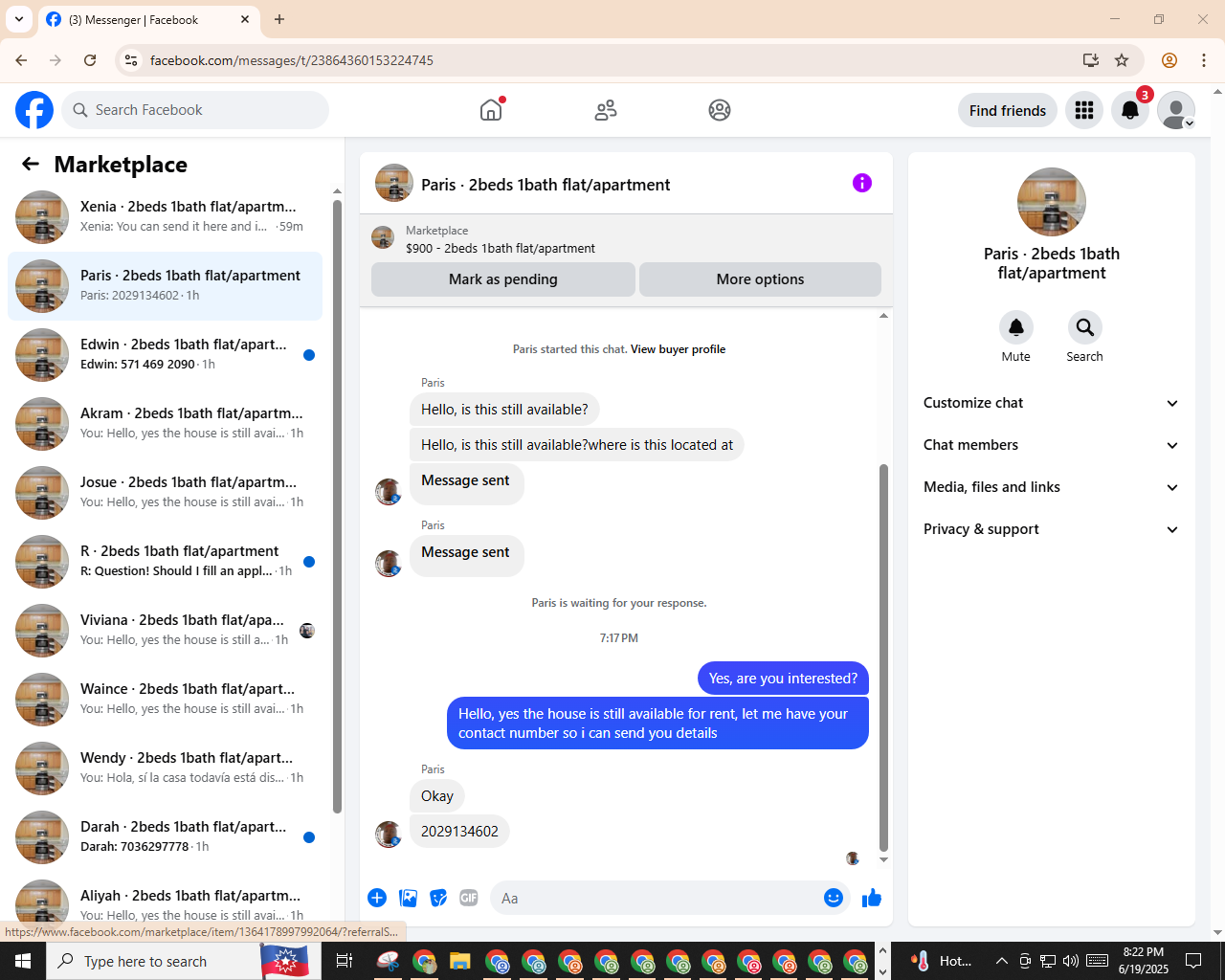The height and width of the screenshot is (980, 1225).
Task: Open the account profile avatar menu
Action: pyautogui.click(x=1176, y=110)
